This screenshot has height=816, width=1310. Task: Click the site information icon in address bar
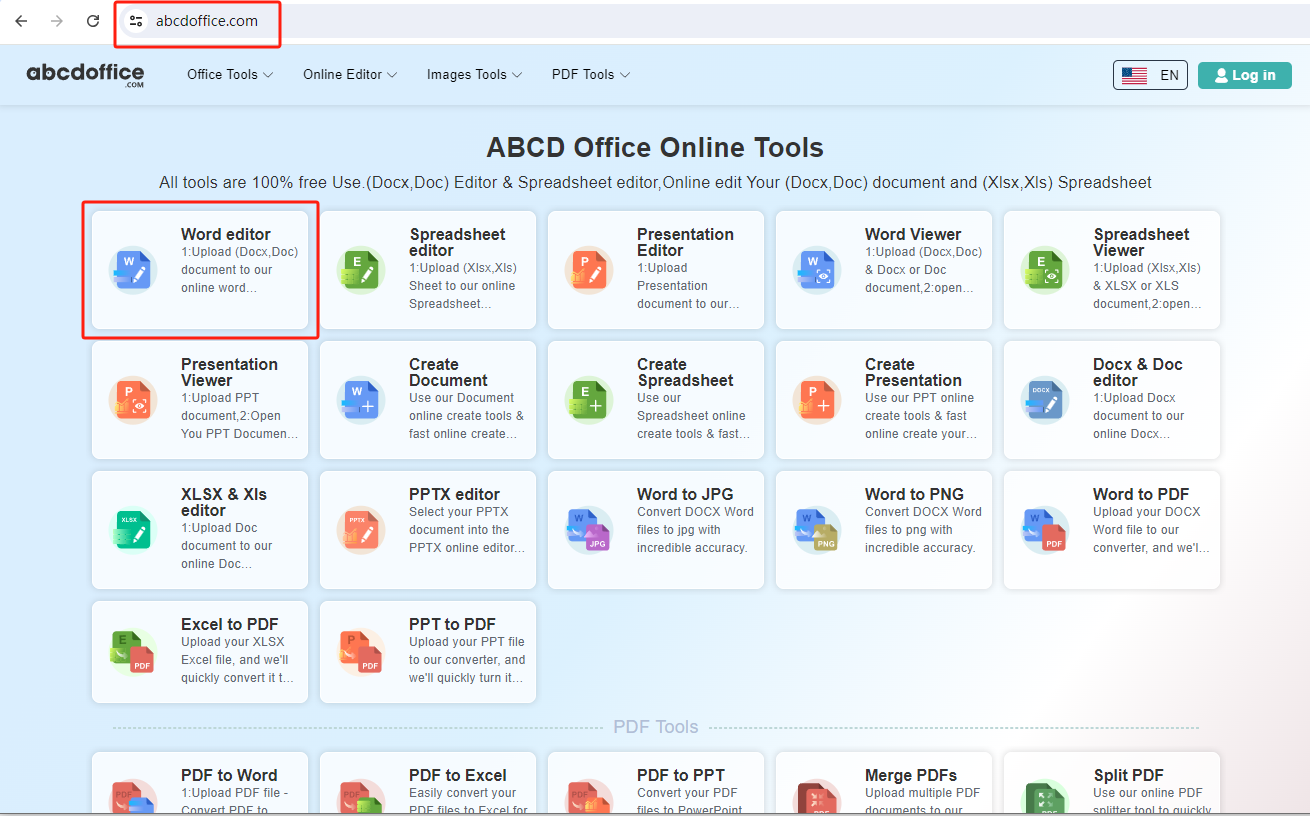pos(136,21)
